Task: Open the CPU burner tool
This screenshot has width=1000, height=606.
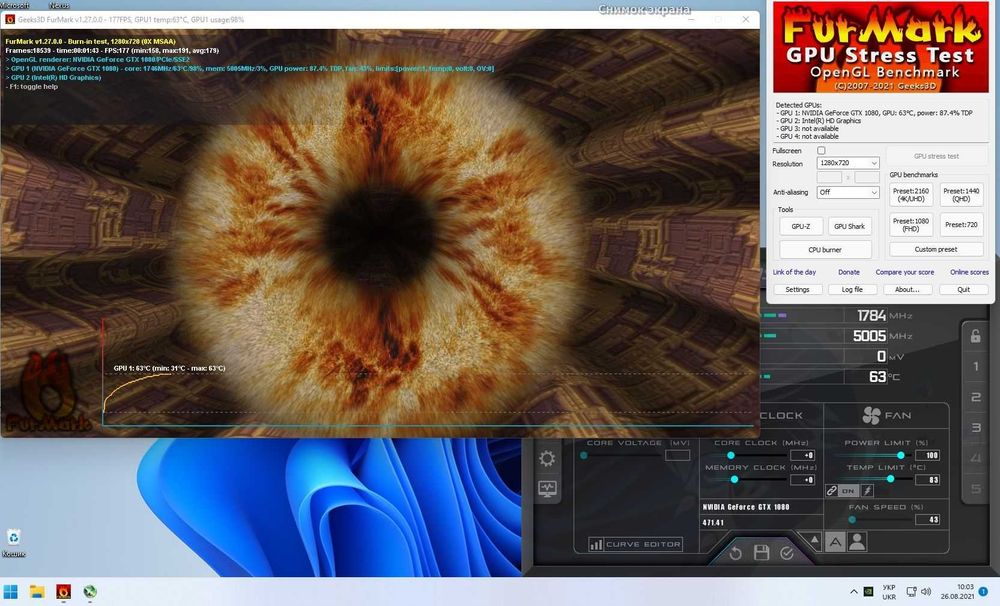Action: (825, 249)
